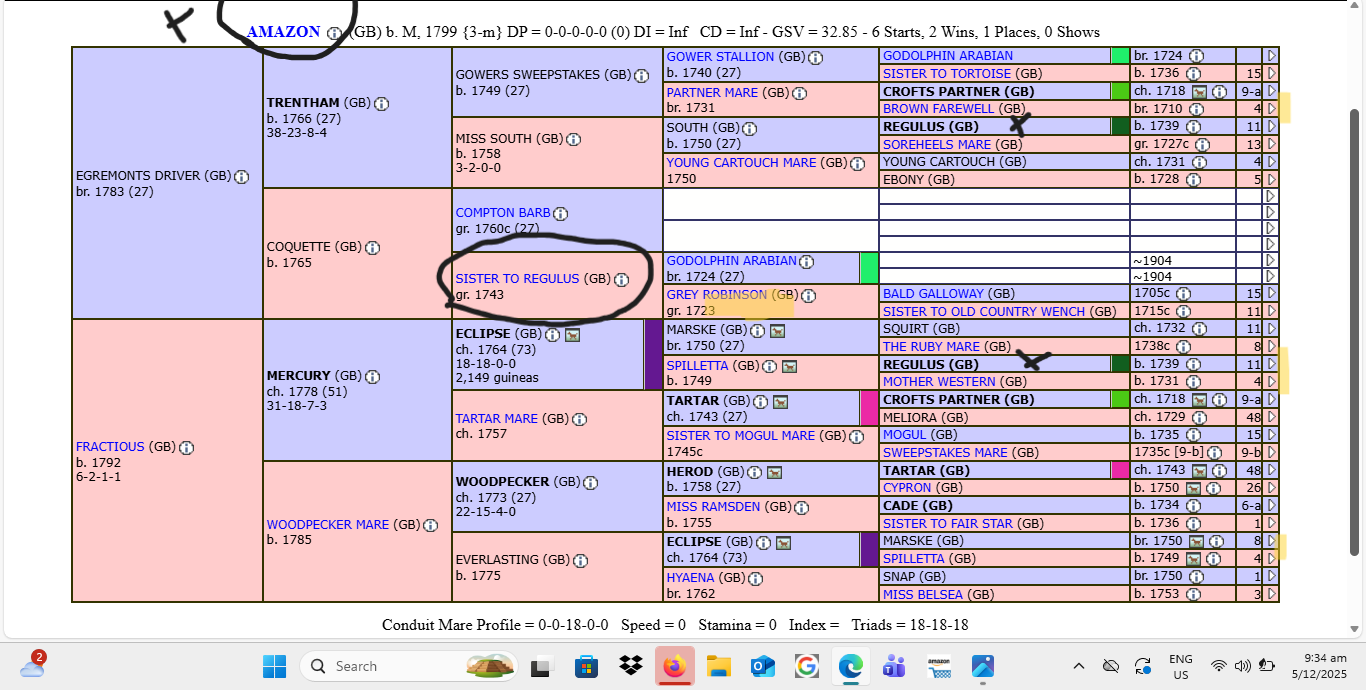
Task: Expand the arrow on MISS BELSEA row
Action: pyautogui.click(x=1271, y=594)
